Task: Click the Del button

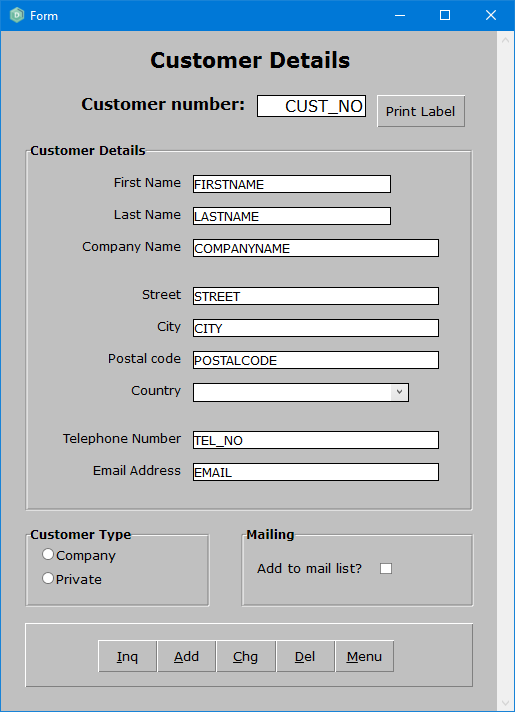Action: click(x=305, y=657)
